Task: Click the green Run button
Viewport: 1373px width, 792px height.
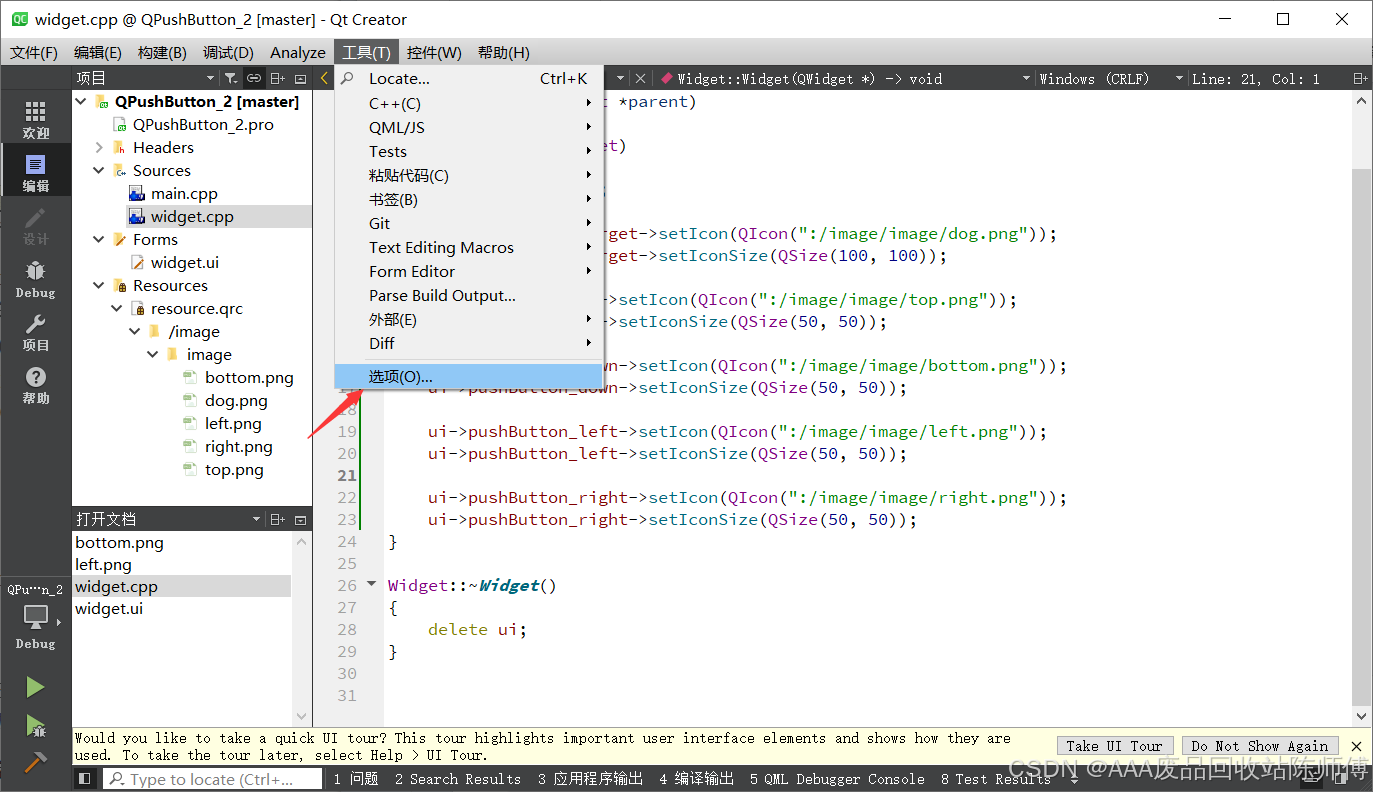Action: pos(35,687)
